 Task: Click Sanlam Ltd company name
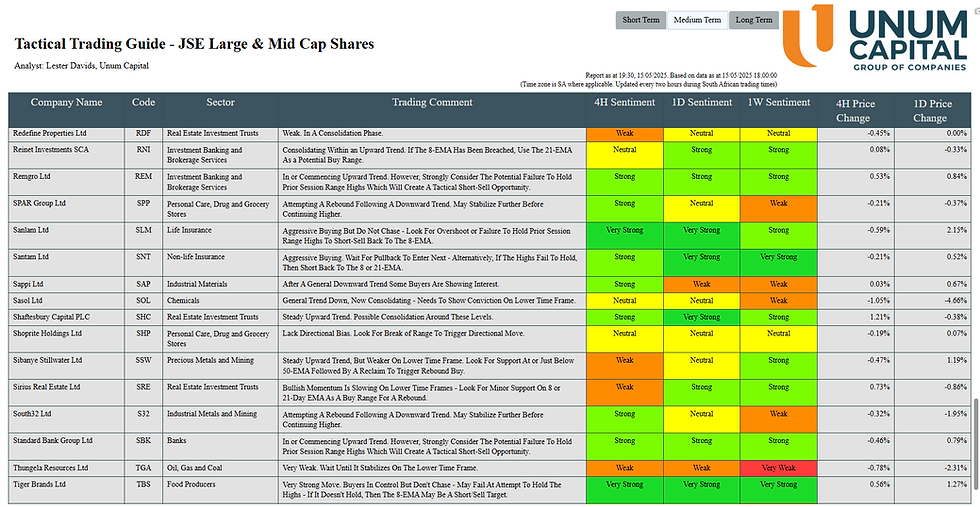[31, 230]
